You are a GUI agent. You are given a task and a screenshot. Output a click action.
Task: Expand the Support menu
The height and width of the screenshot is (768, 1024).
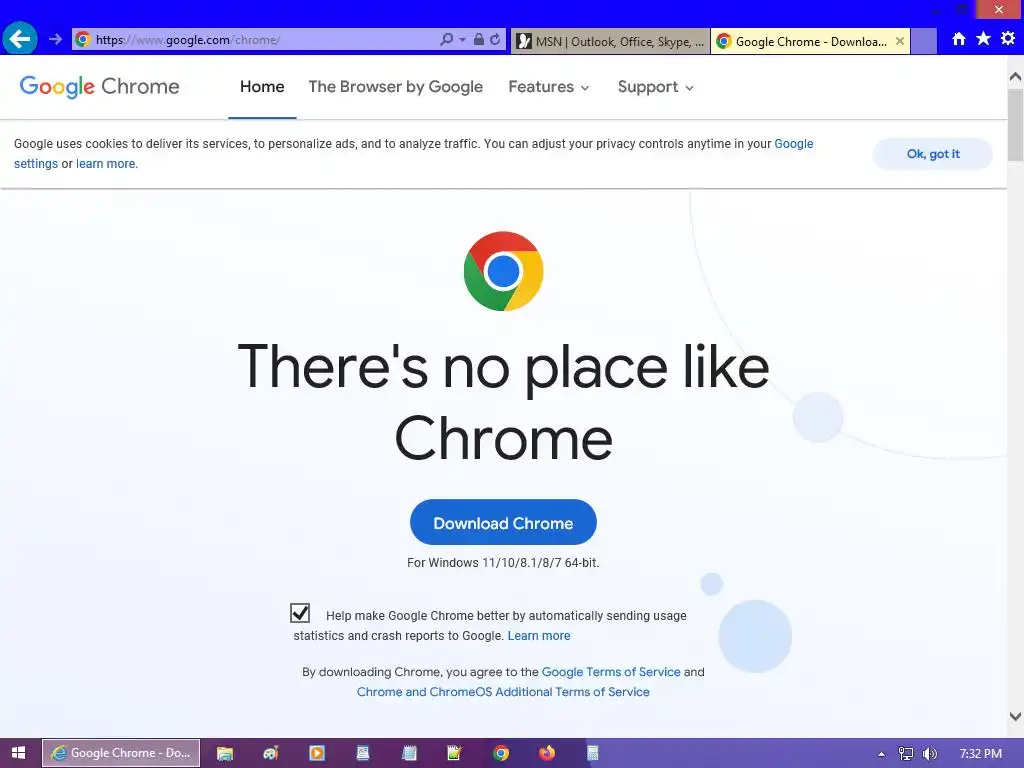[x=655, y=87]
